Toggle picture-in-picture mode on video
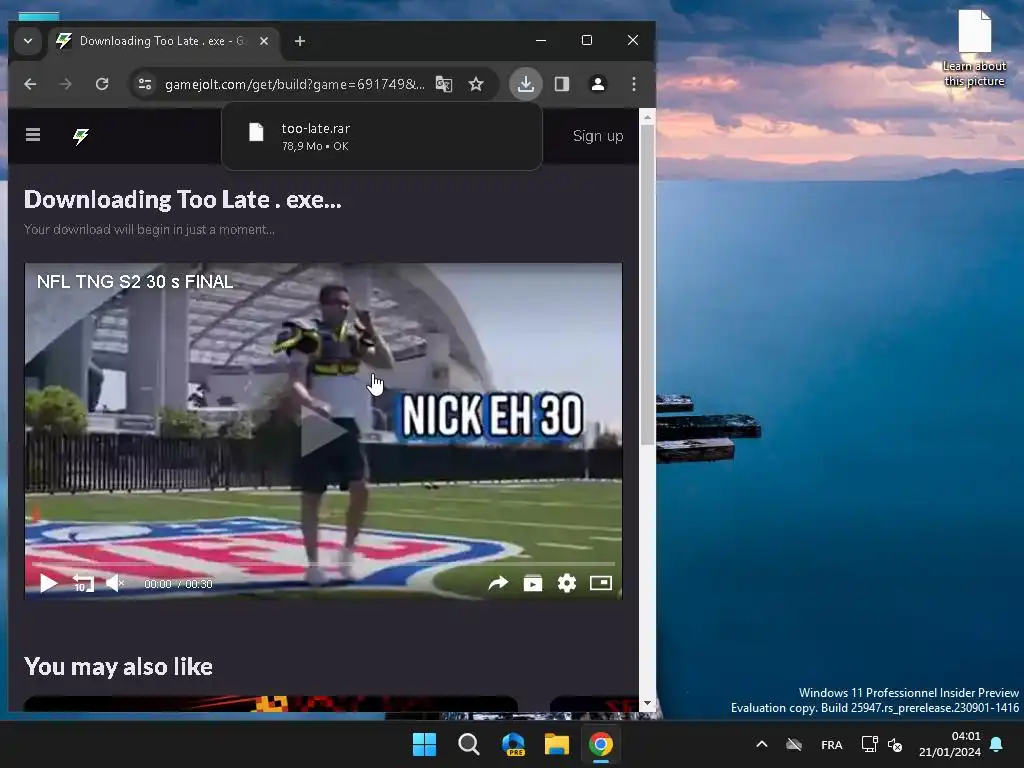 (601, 583)
